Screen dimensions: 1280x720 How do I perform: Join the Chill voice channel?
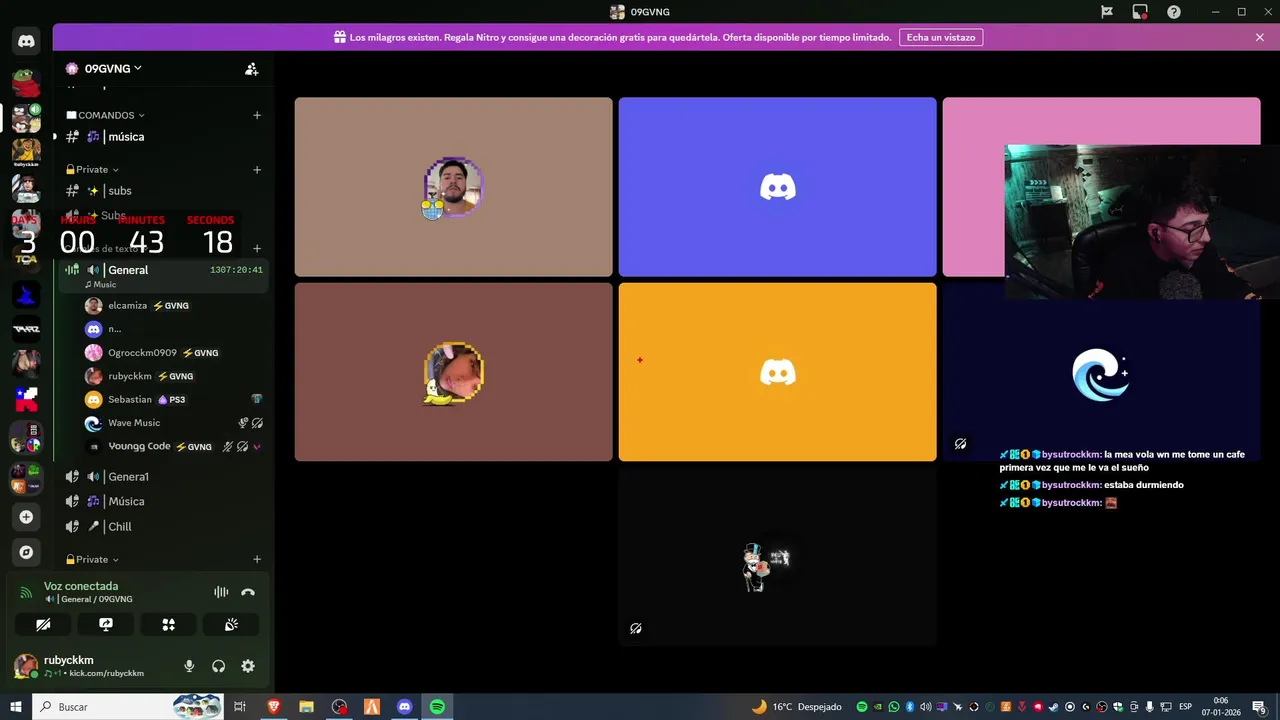point(163,527)
